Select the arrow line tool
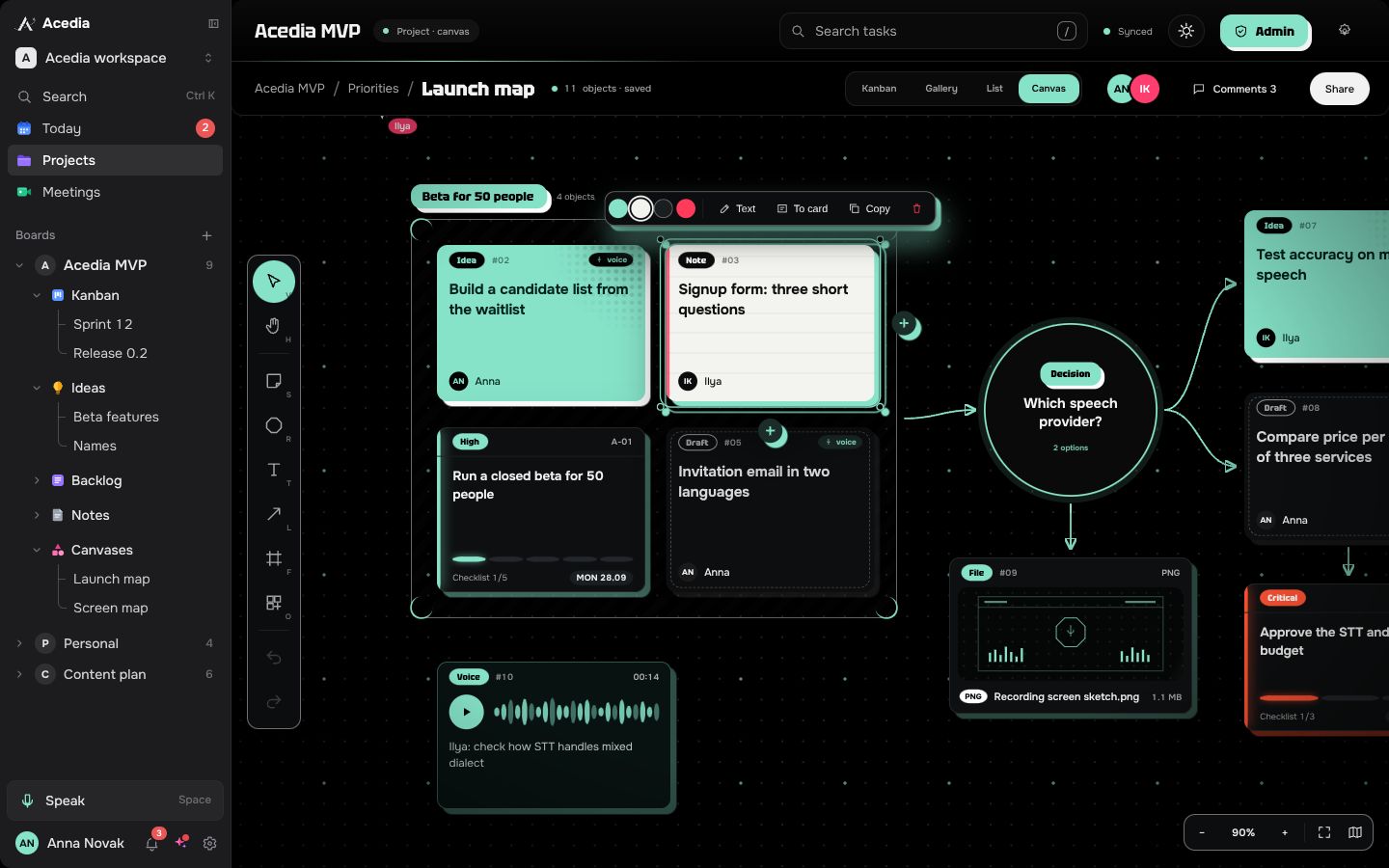The height and width of the screenshot is (868, 1389). 274,514
